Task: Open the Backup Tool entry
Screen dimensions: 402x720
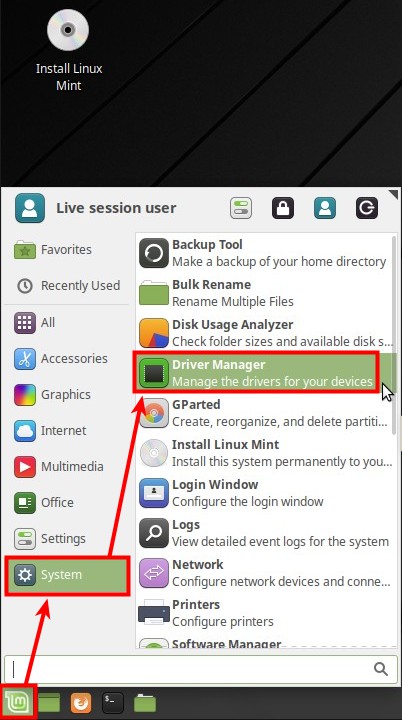Action: (x=265, y=253)
